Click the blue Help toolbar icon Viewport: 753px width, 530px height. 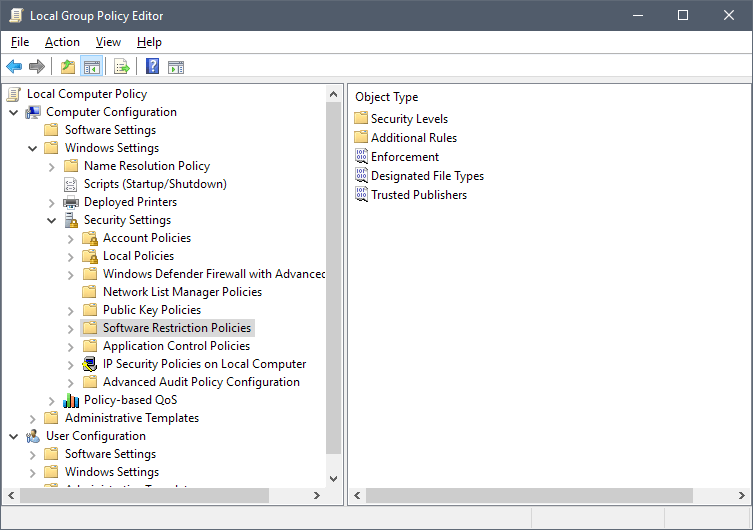pyautogui.click(x=152, y=66)
